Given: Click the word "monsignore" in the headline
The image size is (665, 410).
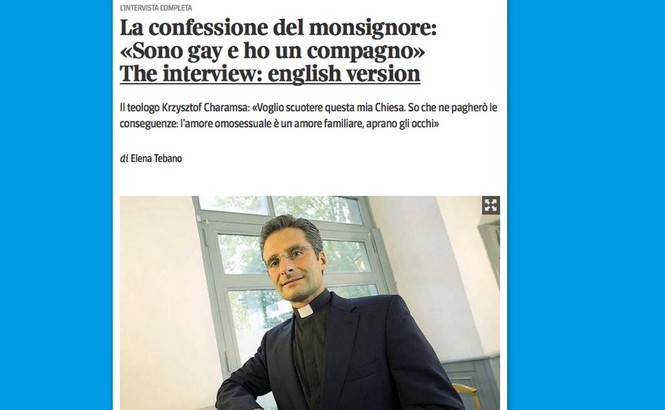Looking at the screenshot, I should pos(370,28).
